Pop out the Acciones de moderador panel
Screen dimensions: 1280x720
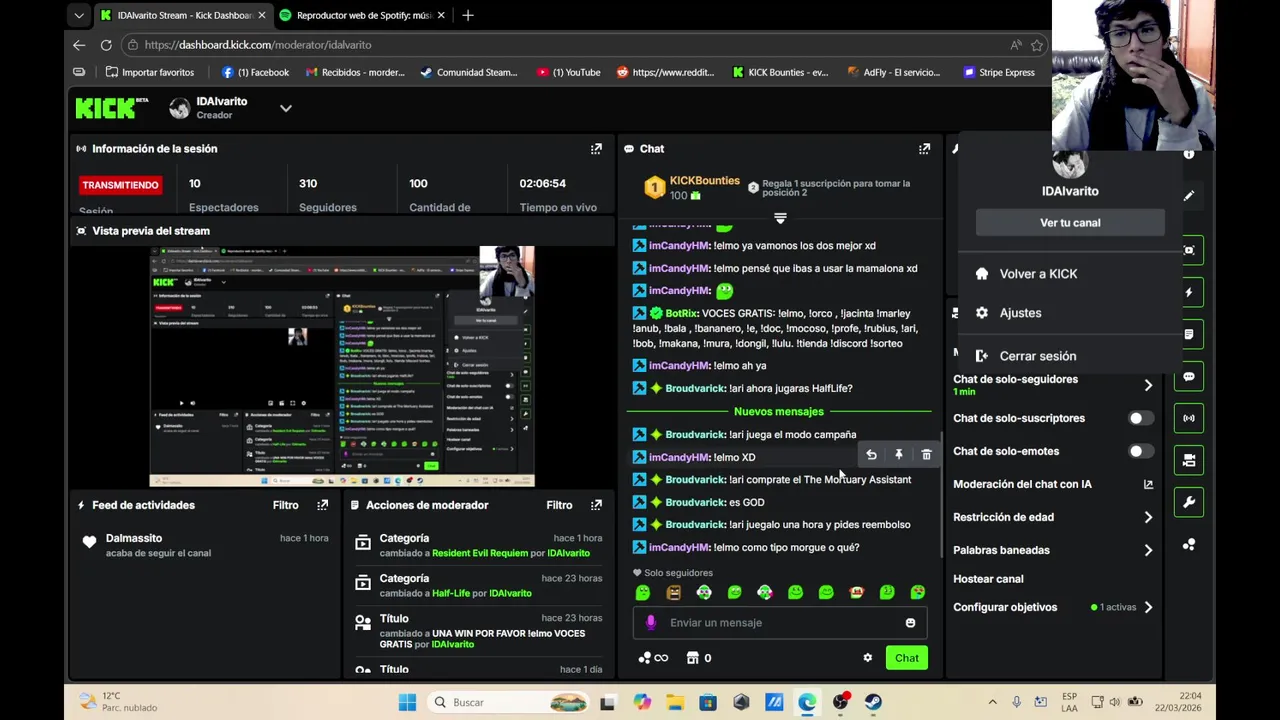pos(596,505)
